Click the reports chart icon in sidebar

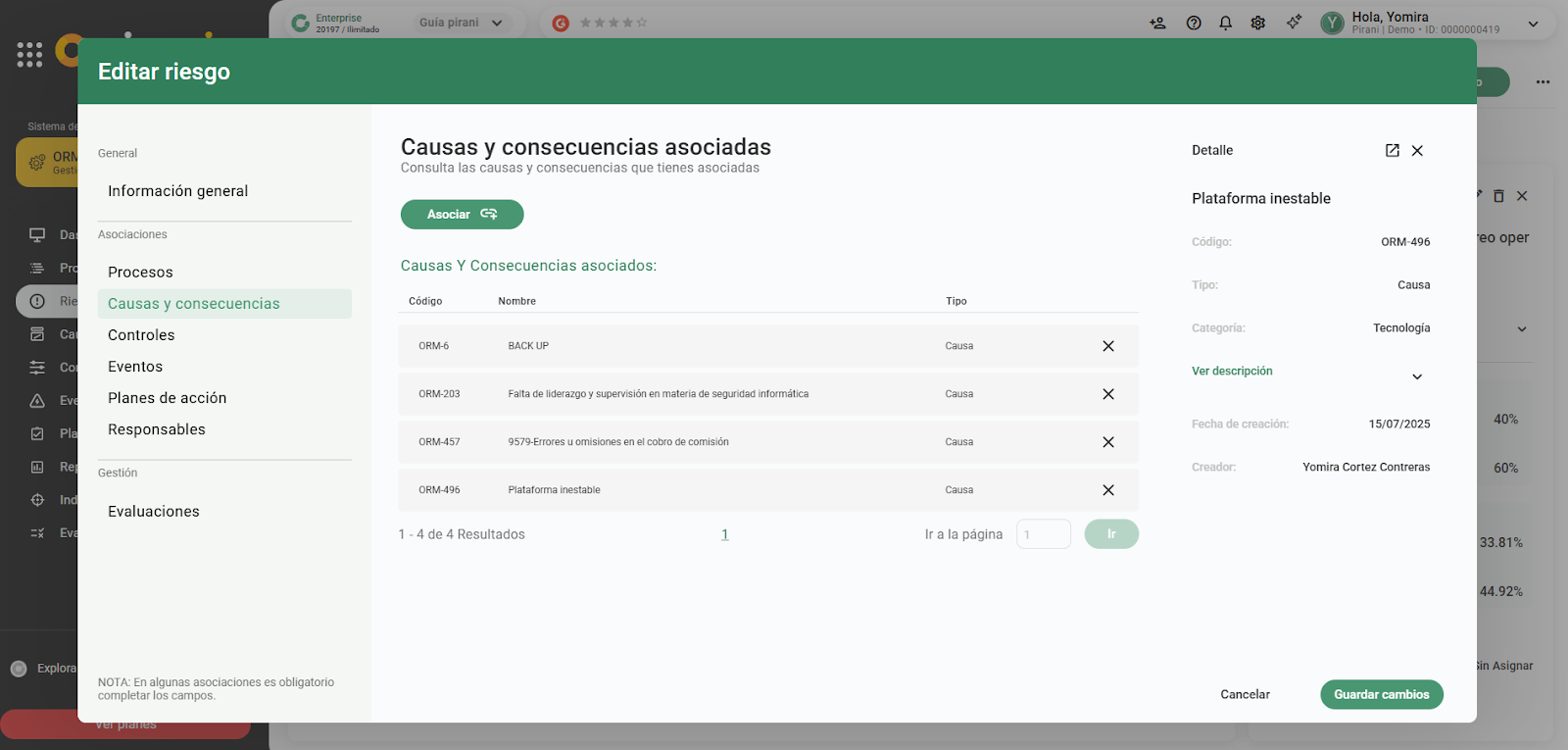(x=37, y=467)
